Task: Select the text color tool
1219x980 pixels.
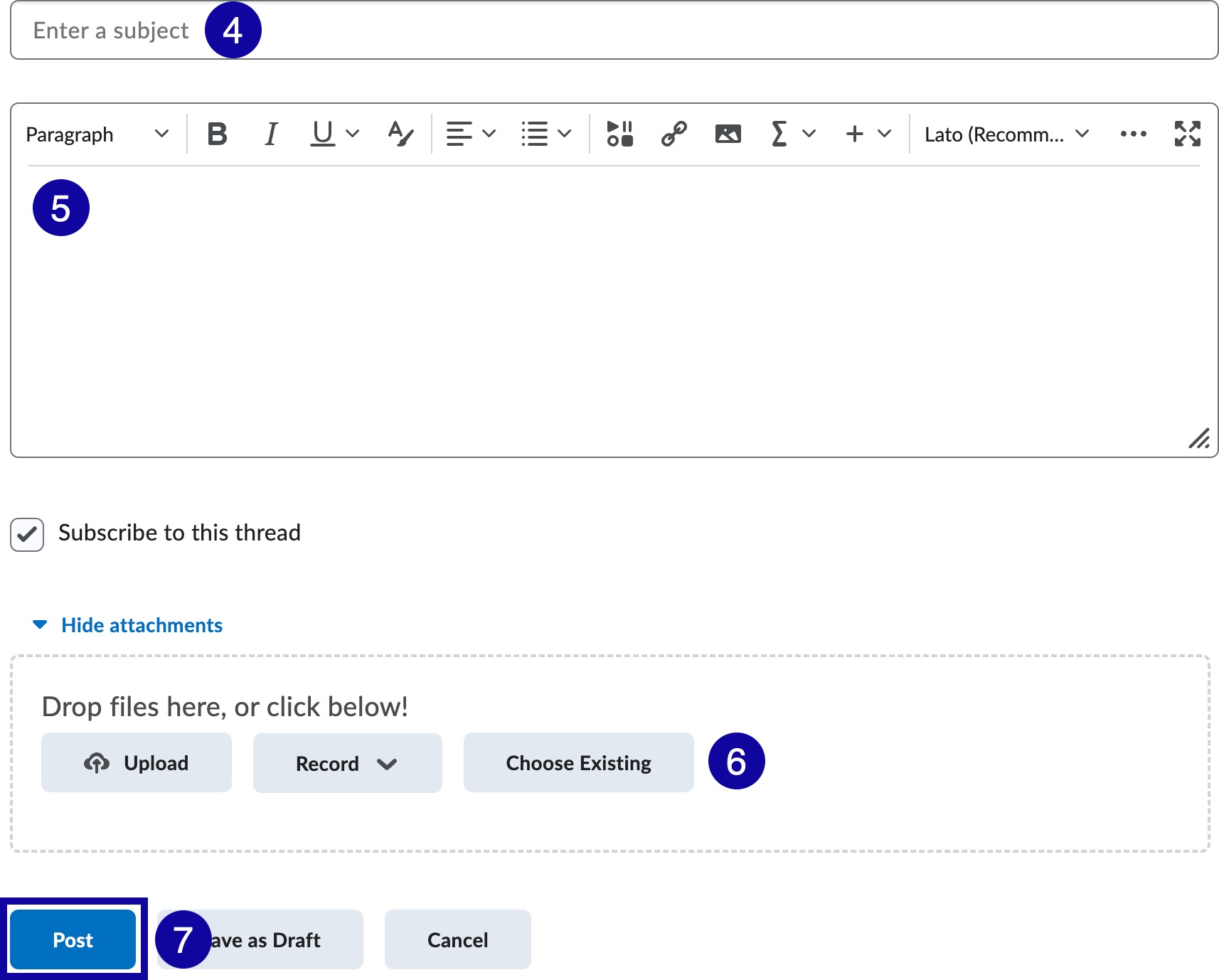Action: tap(400, 134)
